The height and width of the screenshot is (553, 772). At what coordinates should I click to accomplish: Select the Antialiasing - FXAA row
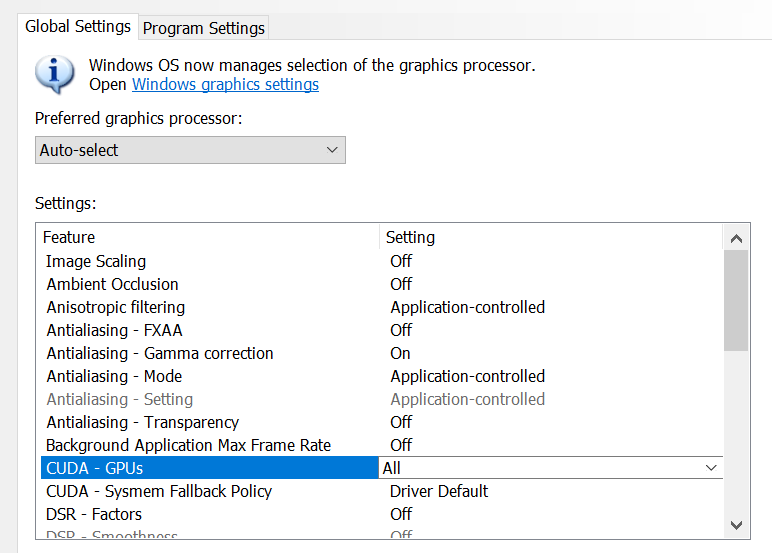(114, 330)
